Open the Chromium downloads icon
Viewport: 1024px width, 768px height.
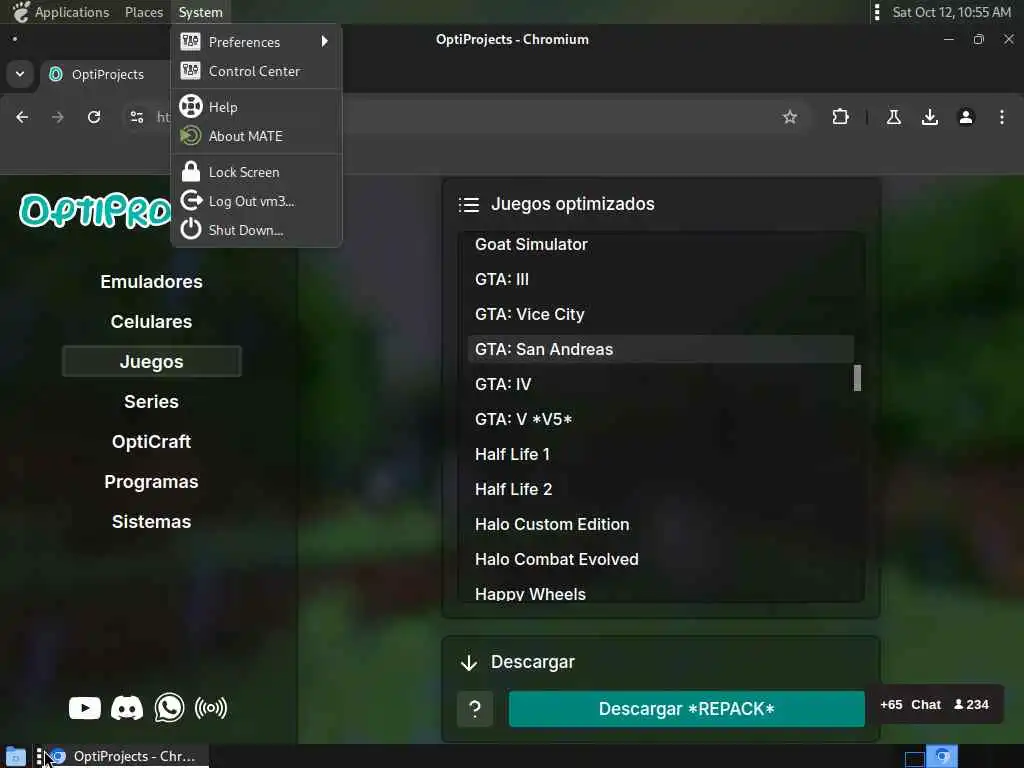point(930,117)
